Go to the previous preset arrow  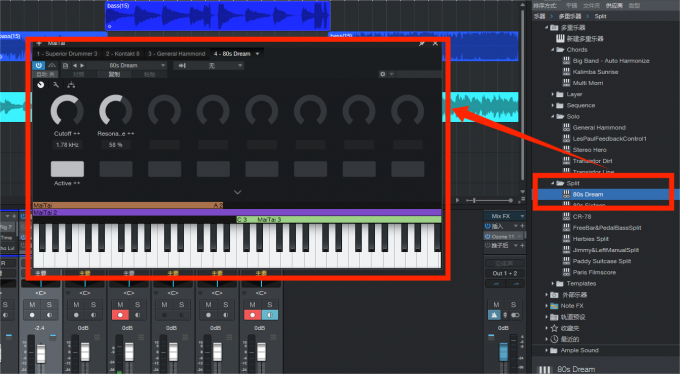pos(75,66)
